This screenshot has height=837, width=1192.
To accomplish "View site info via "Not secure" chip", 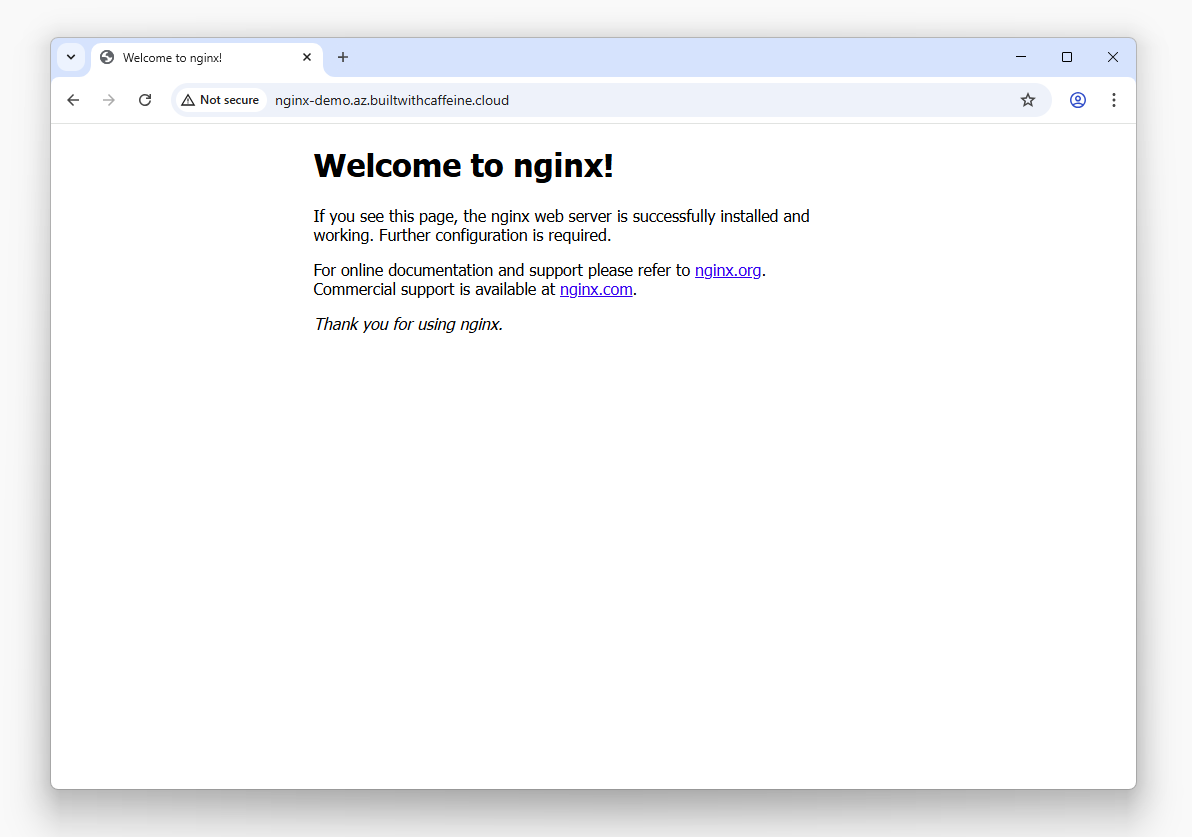I will [221, 100].
